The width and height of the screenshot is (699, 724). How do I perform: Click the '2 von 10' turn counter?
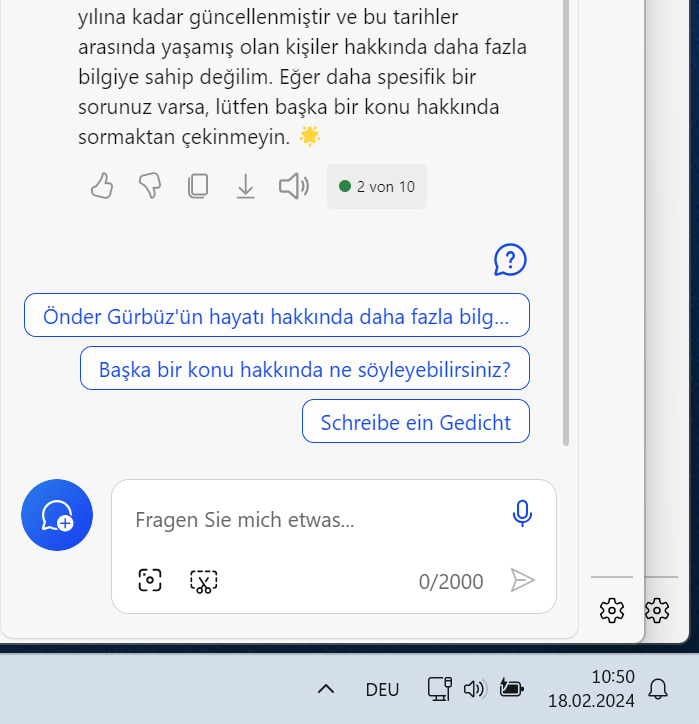pos(377,187)
